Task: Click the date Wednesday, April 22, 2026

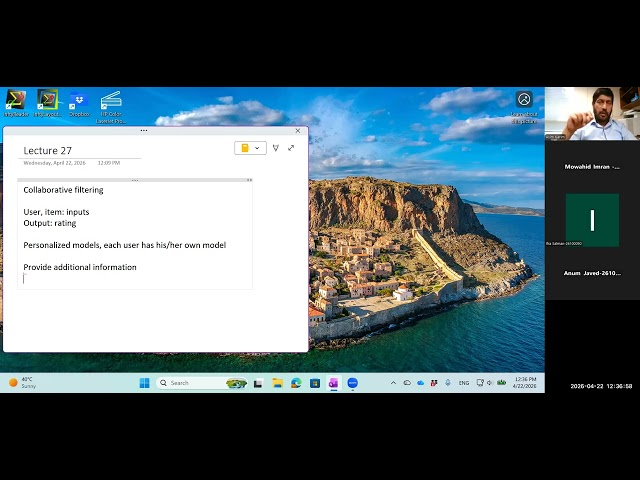Action: [54, 163]
